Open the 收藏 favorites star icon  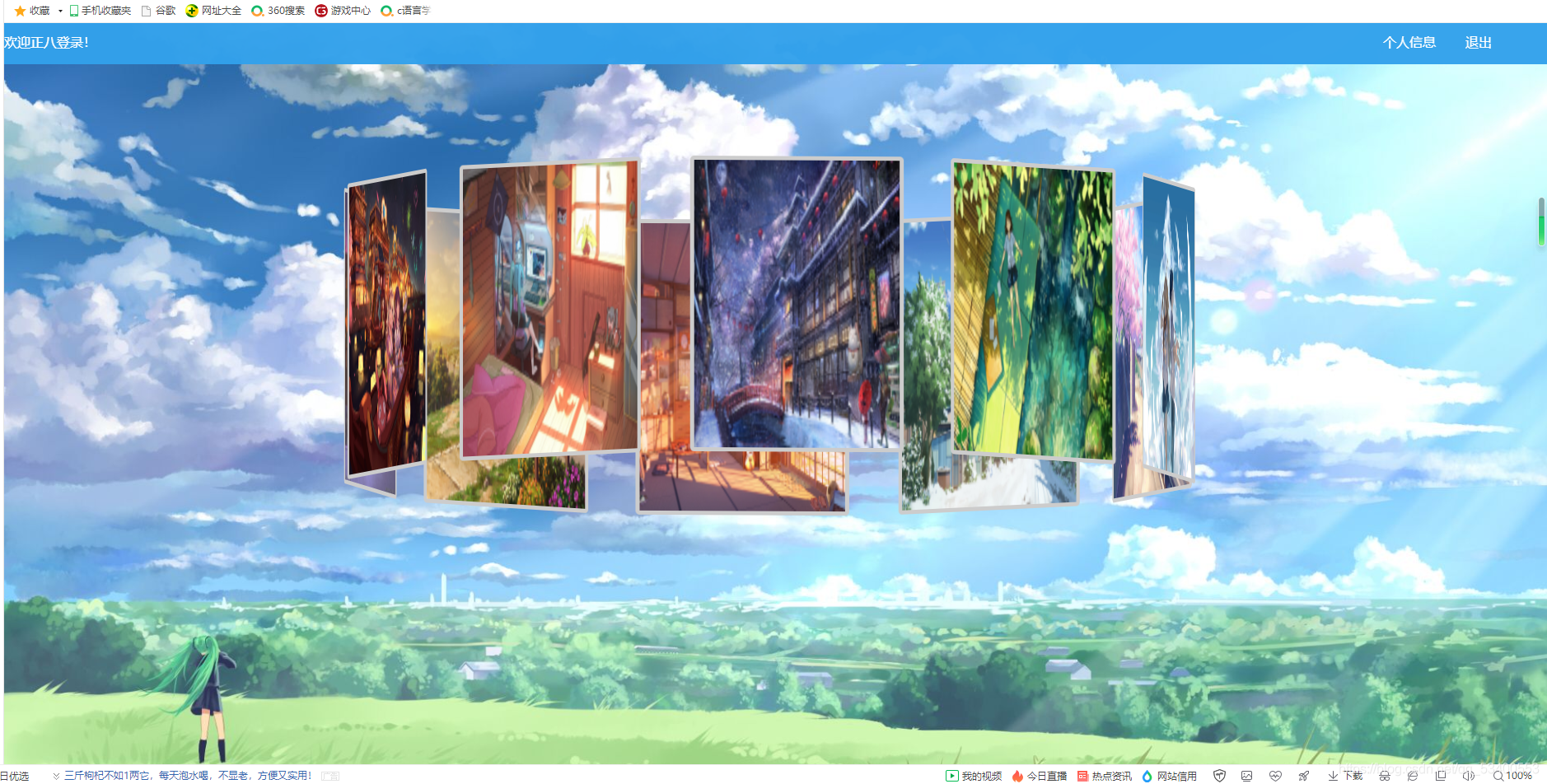(20, 11)
